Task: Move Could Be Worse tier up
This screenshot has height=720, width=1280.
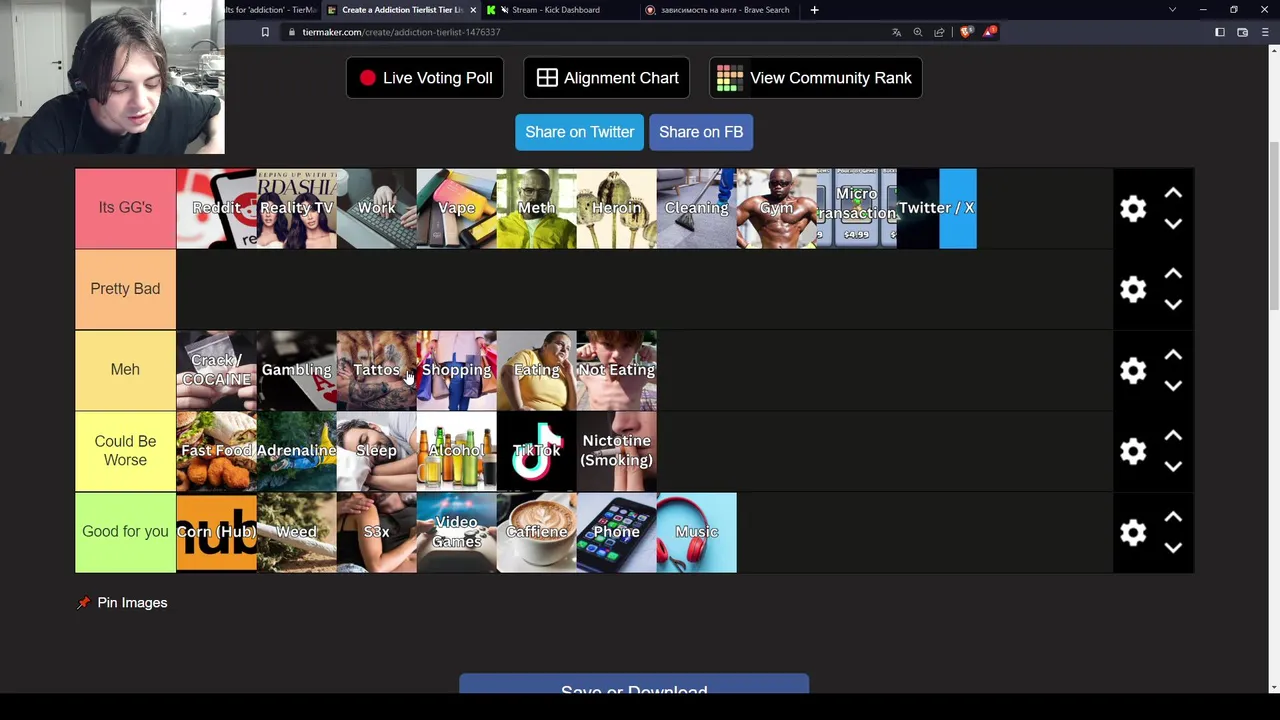Action: (x=1173, y=436)
